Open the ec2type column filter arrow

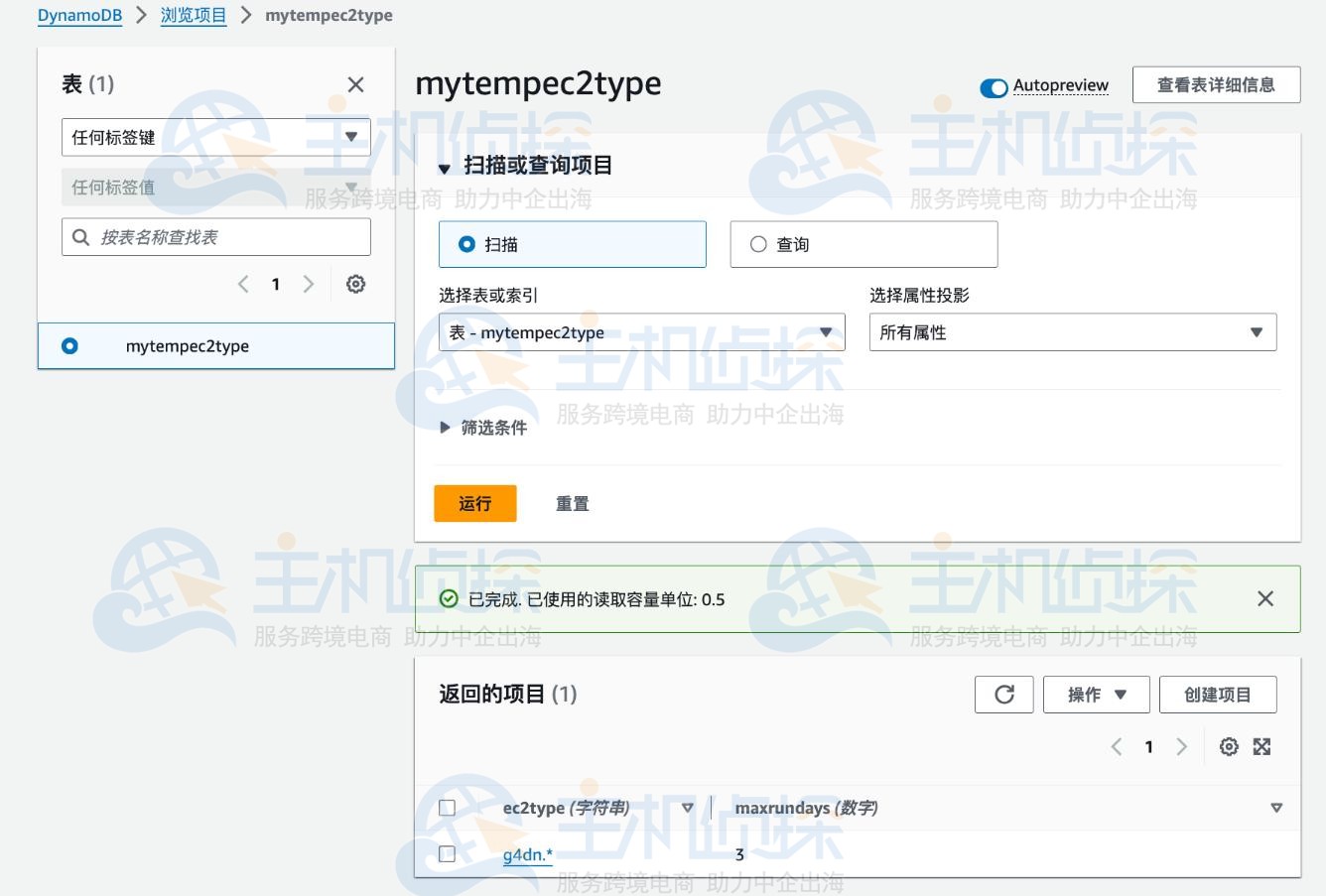(687, 808)
